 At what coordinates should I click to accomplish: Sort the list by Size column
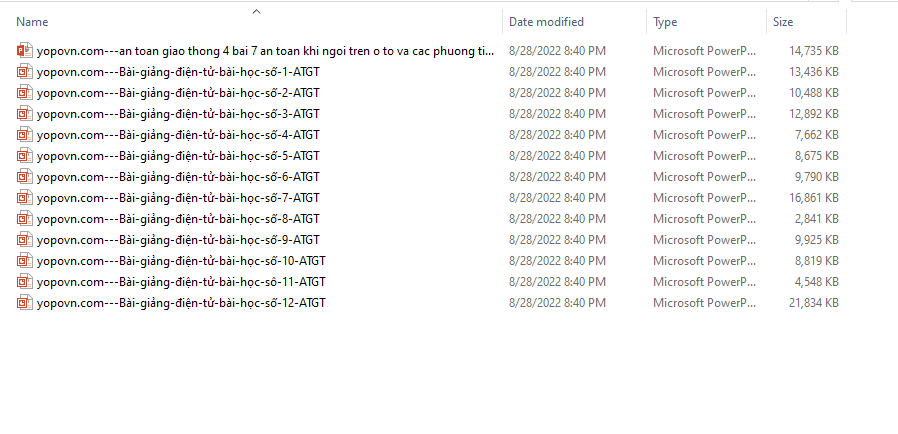[x=783, y=21]
